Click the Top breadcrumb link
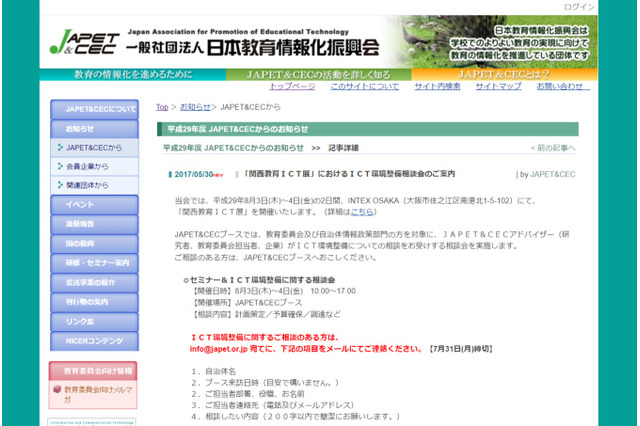This screenshot has height=426, width=640. (162, 107)
